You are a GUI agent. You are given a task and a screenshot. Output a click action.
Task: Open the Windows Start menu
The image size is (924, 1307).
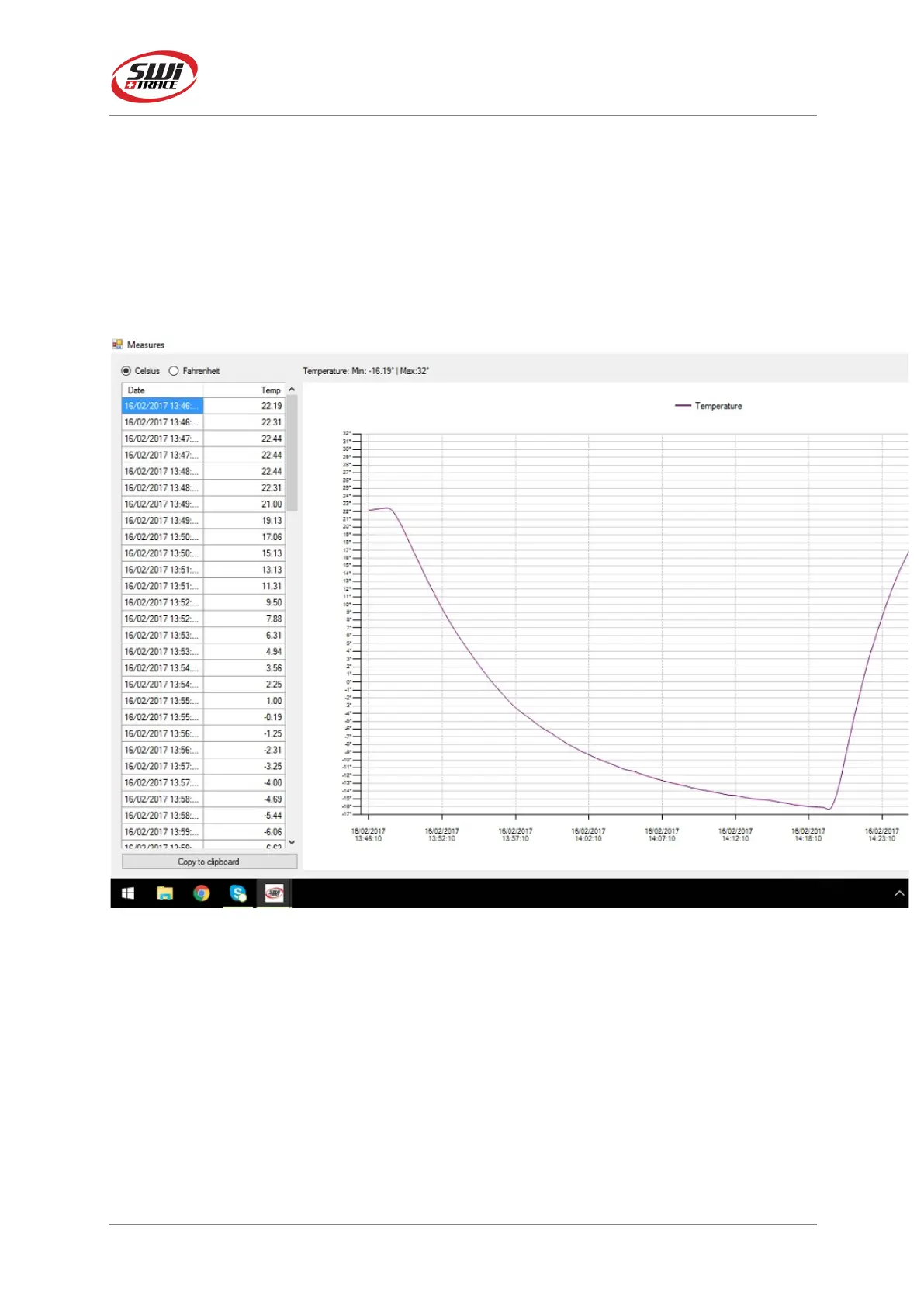(x=128, y=893)
